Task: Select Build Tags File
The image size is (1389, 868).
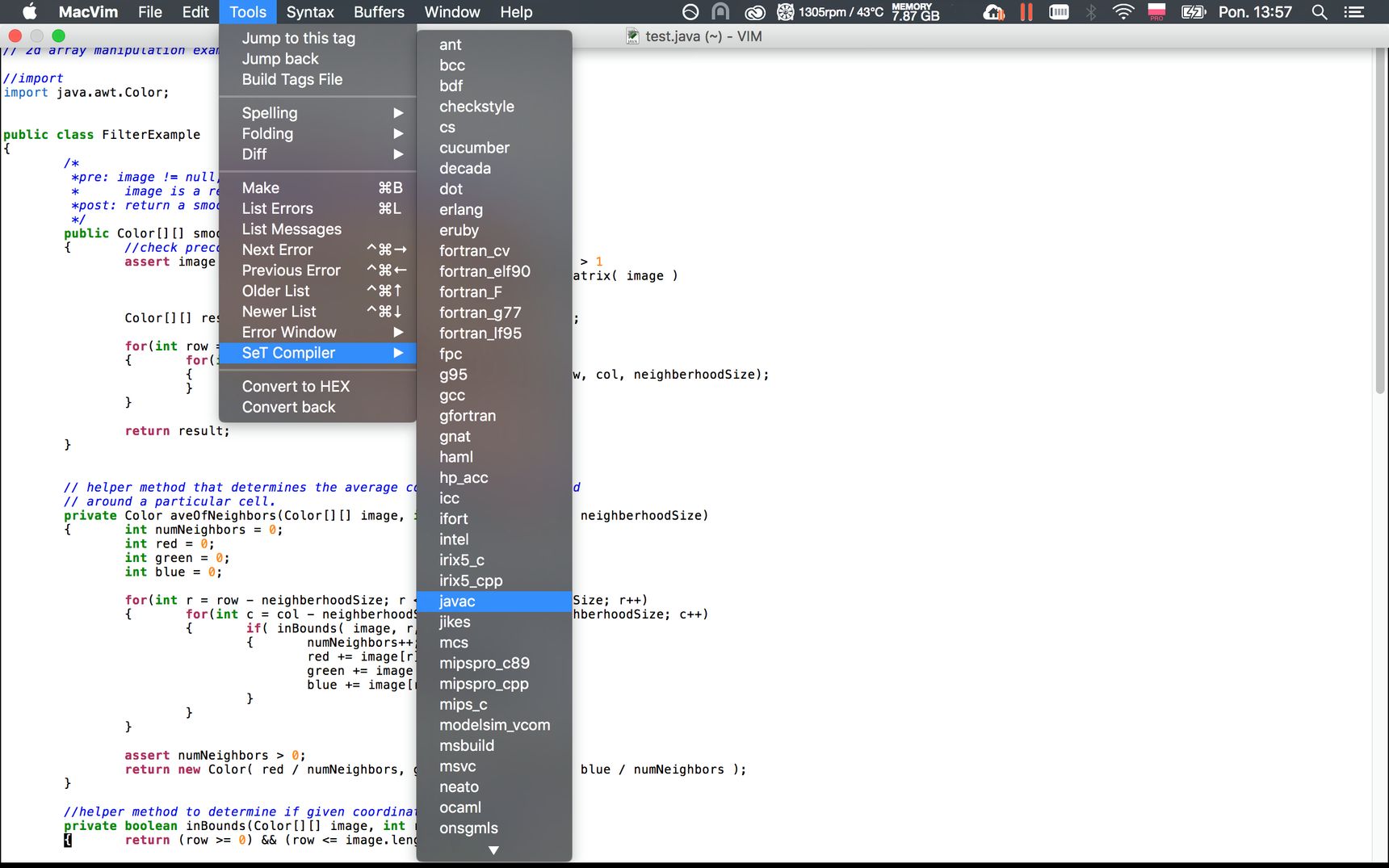Action: (317, 79)
